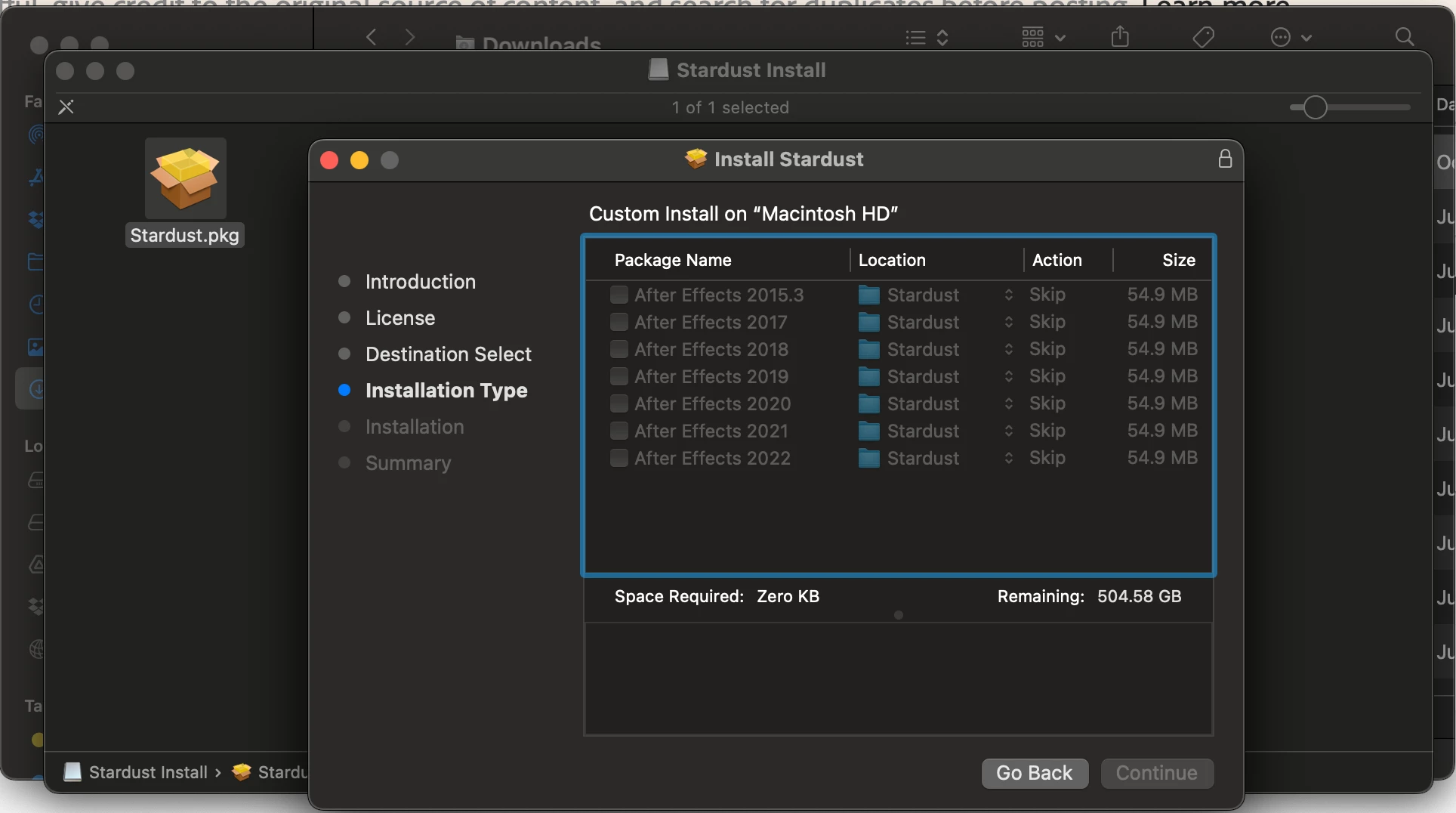Enable the After Effects 2015.3 checkbox
1456x813 pixels.
[x=619, y=295]
